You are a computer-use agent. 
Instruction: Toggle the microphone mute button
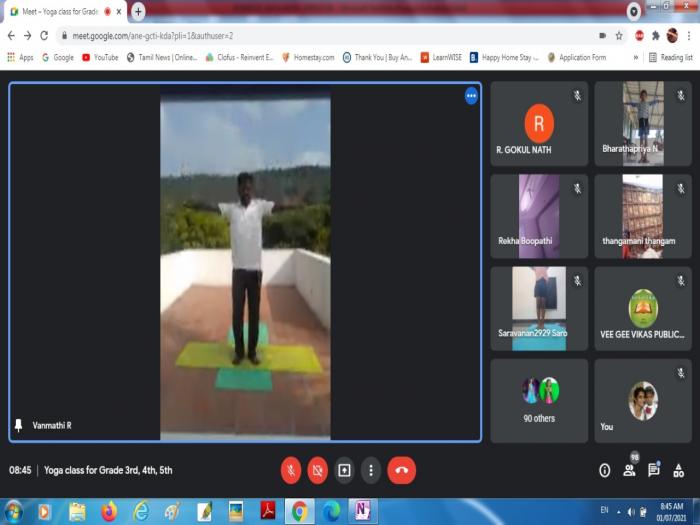point(291,470)
